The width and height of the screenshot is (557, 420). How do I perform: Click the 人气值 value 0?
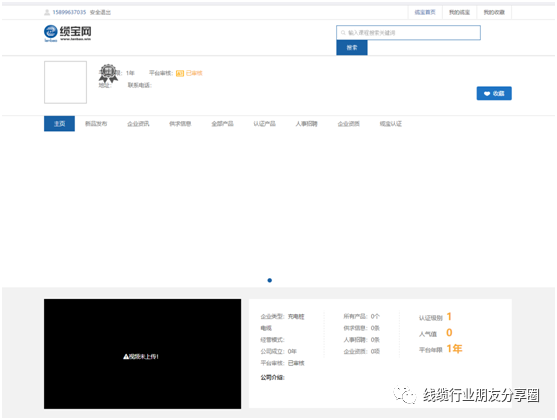pyautogui.click(x=449, y=333)
